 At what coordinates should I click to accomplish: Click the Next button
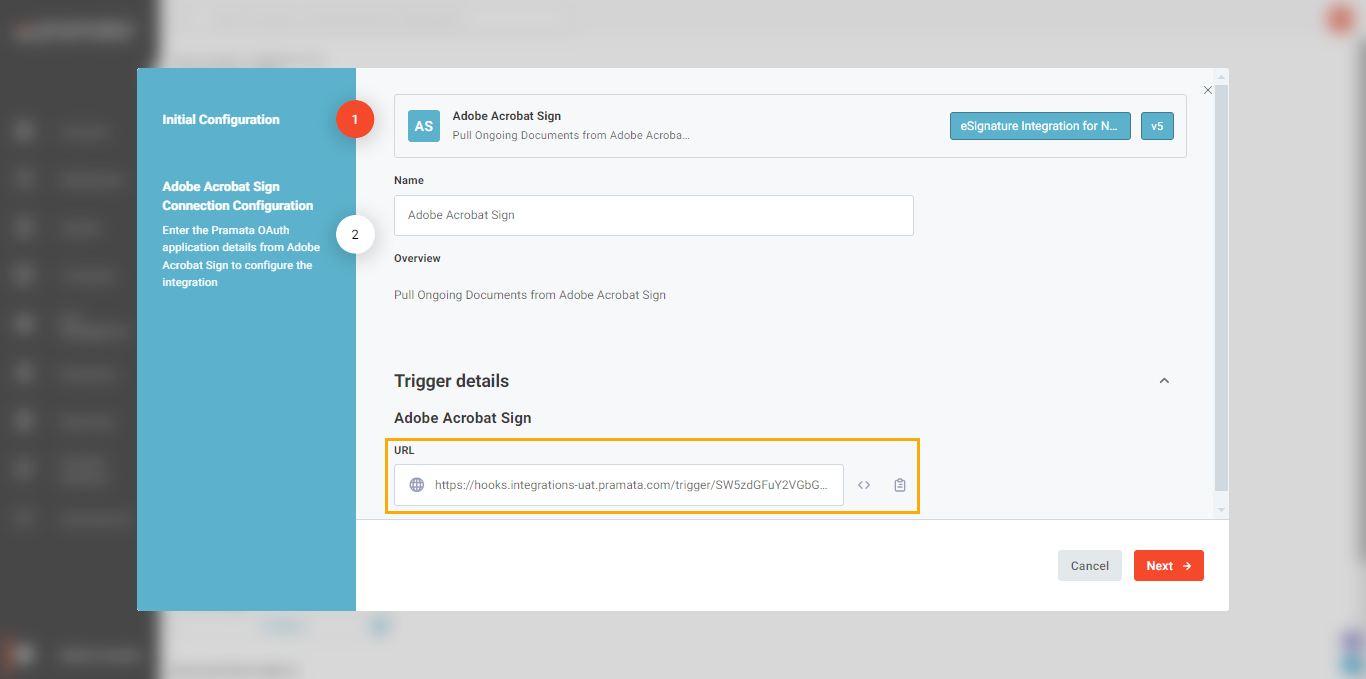(1169, 566)
